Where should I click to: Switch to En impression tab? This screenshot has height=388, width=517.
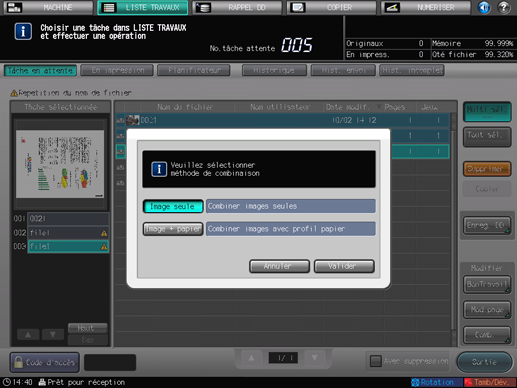point(117,71)
